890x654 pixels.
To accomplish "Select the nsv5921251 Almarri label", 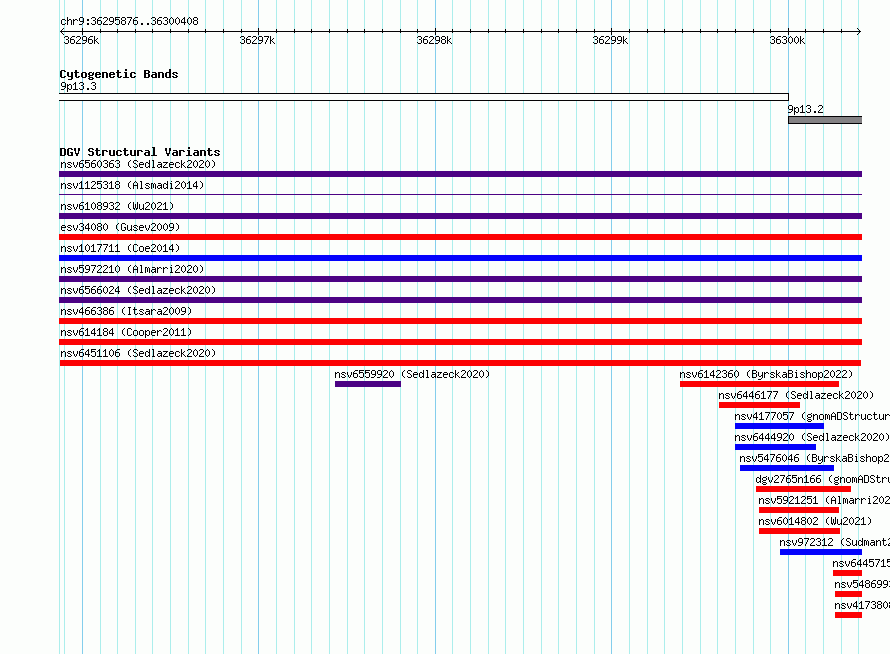I will (824, 500).
